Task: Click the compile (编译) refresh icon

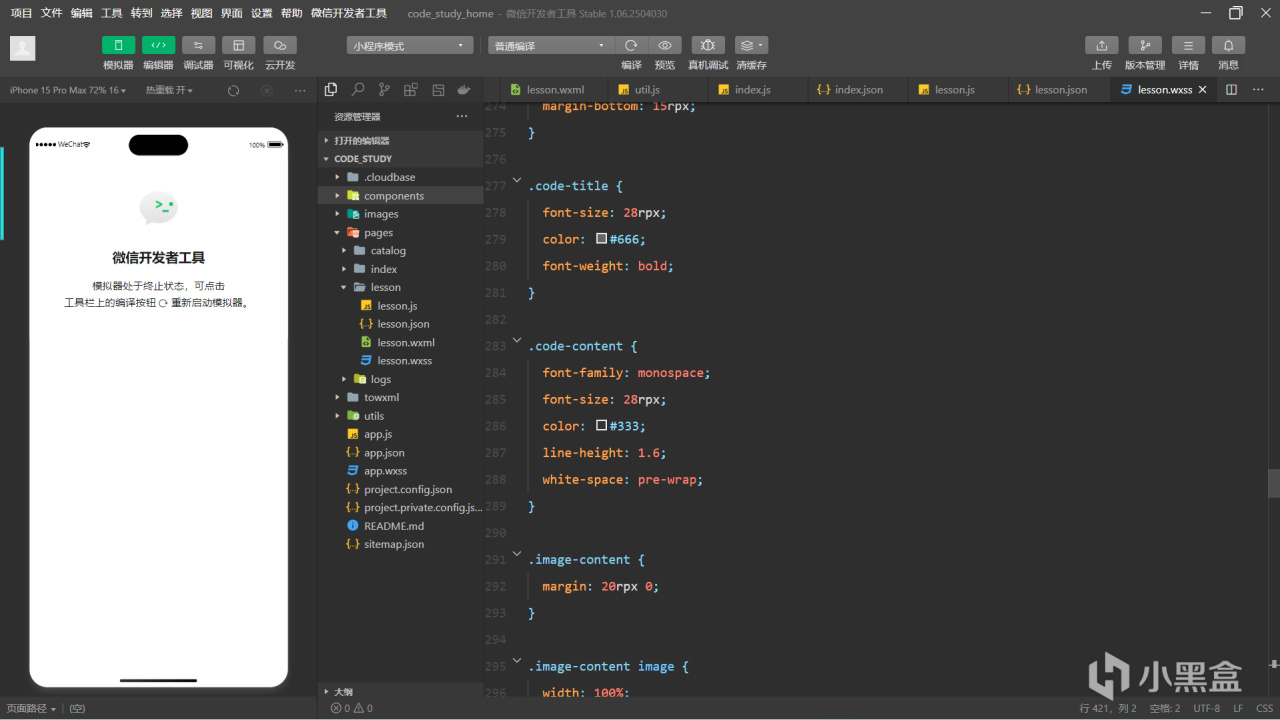Action: (x=631, y=46)
